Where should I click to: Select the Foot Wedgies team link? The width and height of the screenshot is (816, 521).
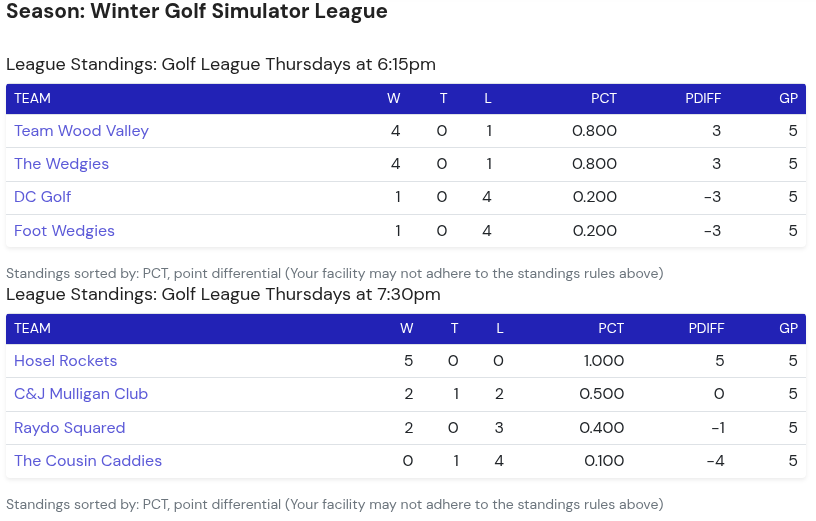(64, 231)
